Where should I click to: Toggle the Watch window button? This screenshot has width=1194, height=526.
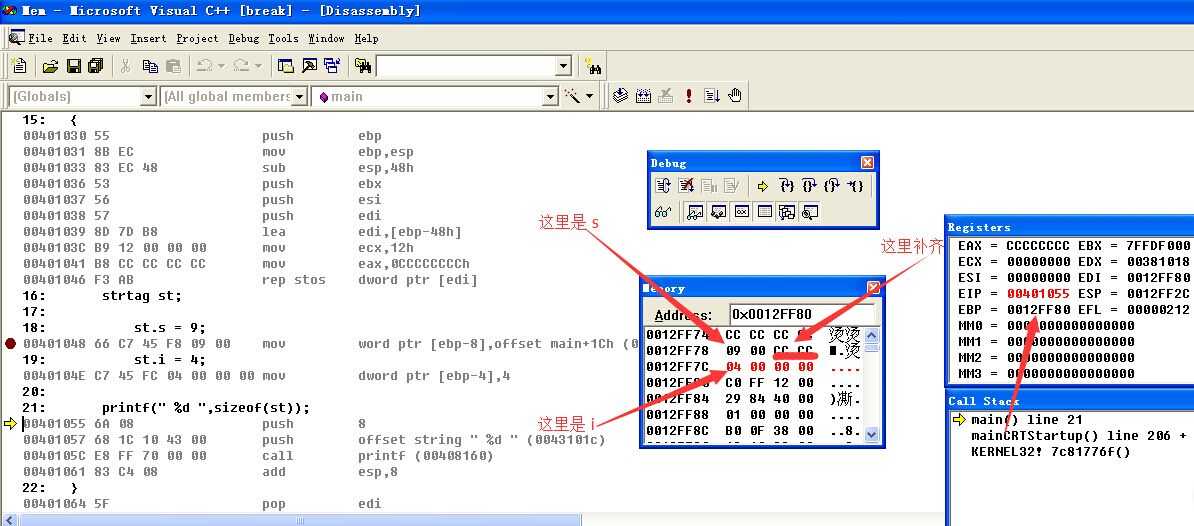pos(694,212)
